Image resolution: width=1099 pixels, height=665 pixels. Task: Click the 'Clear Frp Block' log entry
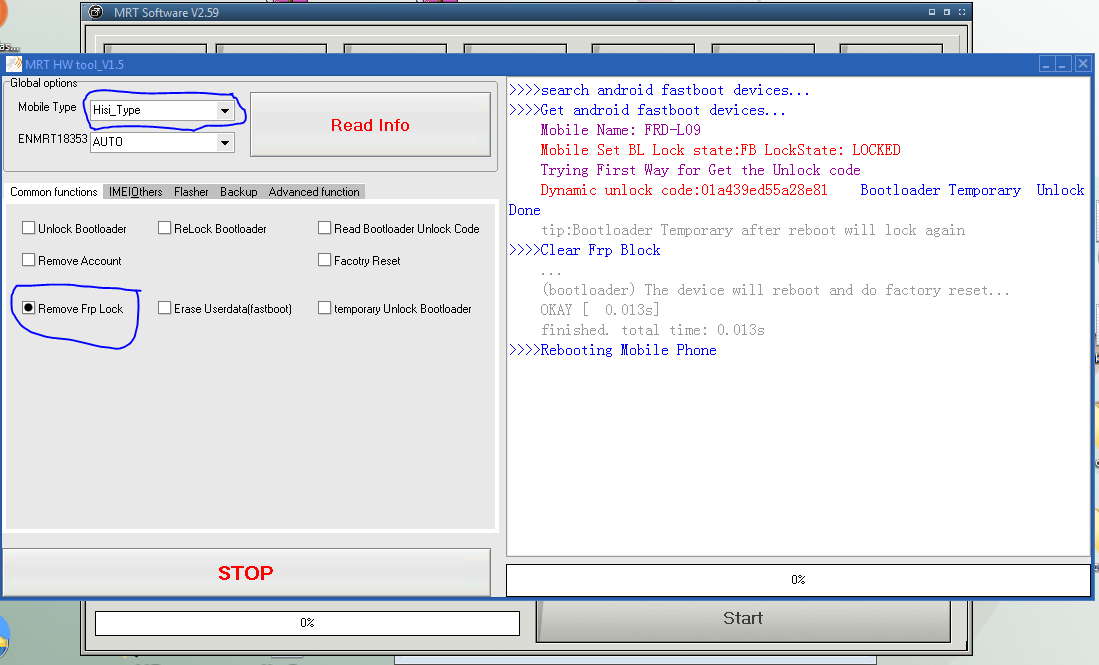pos(585,250)
